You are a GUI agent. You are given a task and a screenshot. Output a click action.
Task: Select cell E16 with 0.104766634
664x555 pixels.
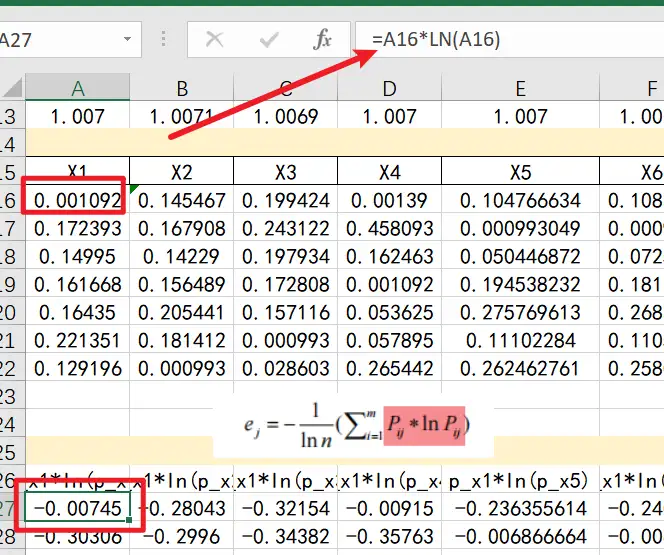[x=520, y=200]
